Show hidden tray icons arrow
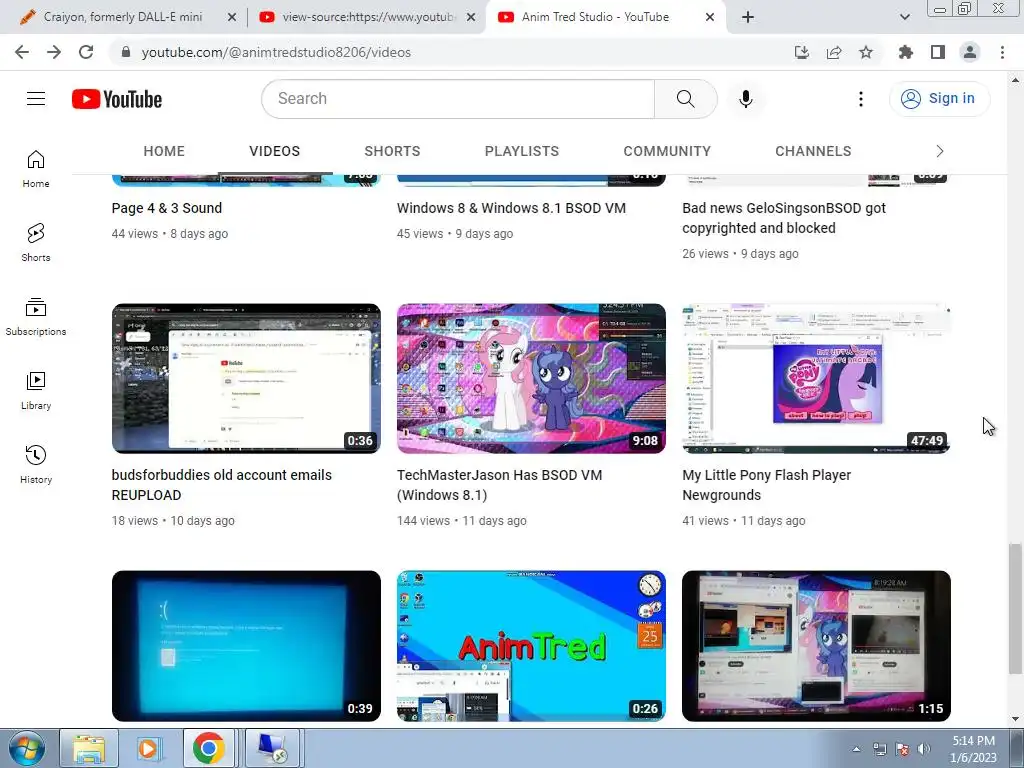The width and height of the screenshot is (1024, 768). (856, 749)
